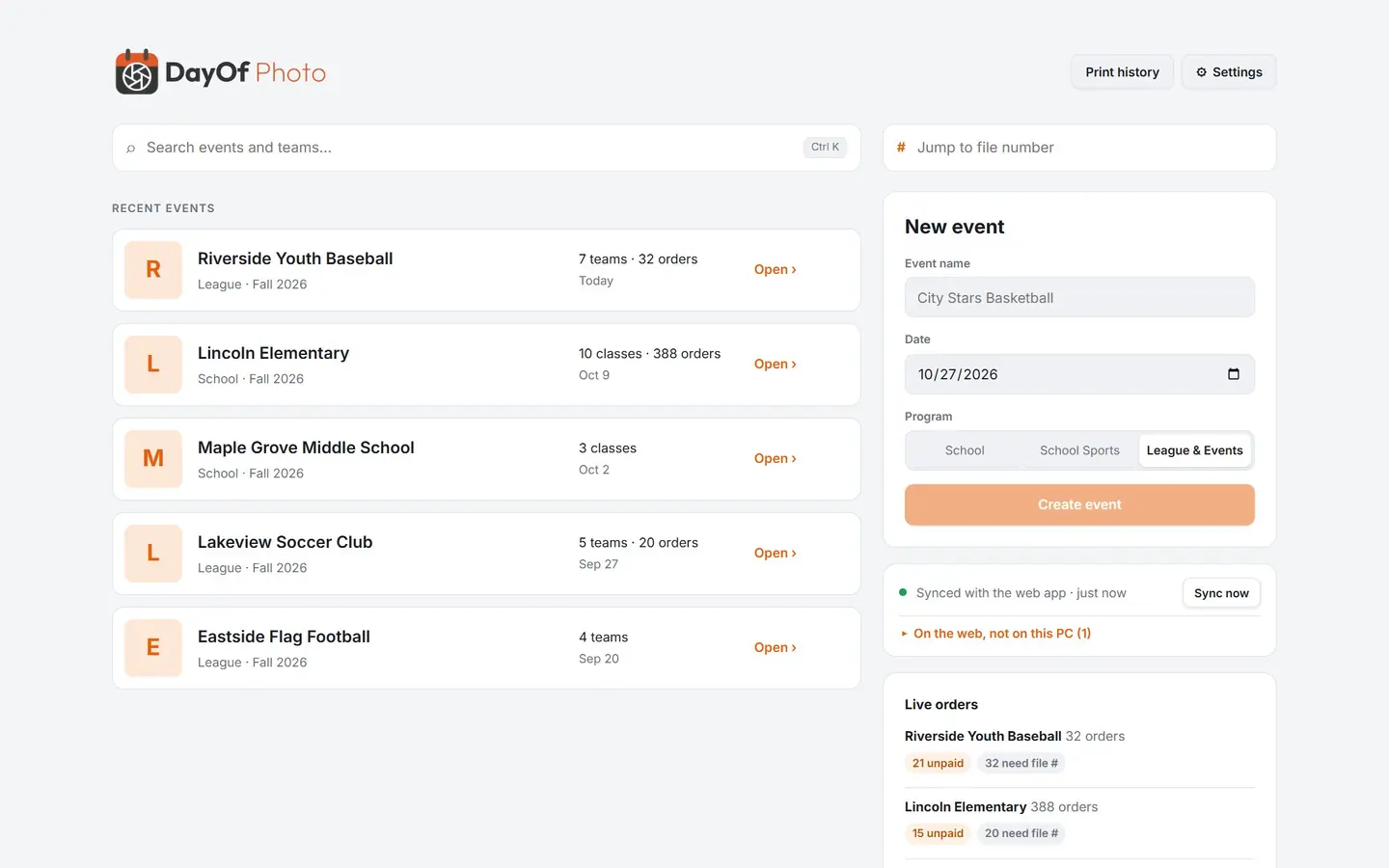Click the L avatar for Lakeview Soccer Club

(153, 554)
